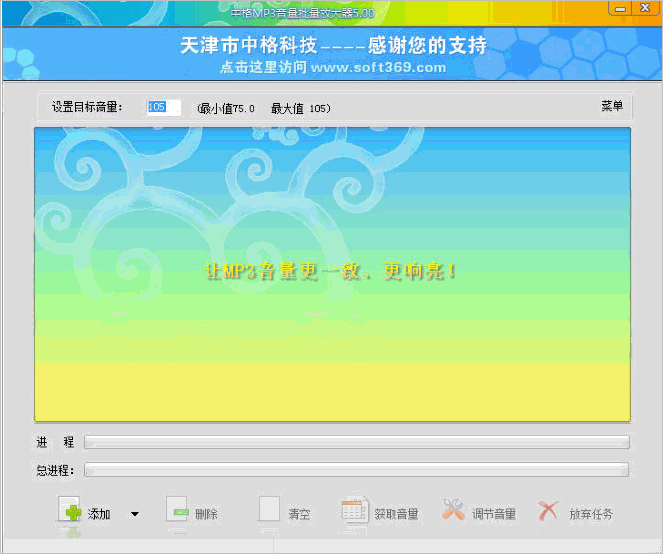This screenshot has height=554, width=663.
Task: Click the Get Volume (获取音量) table icon
Action: tap(354, 509)
